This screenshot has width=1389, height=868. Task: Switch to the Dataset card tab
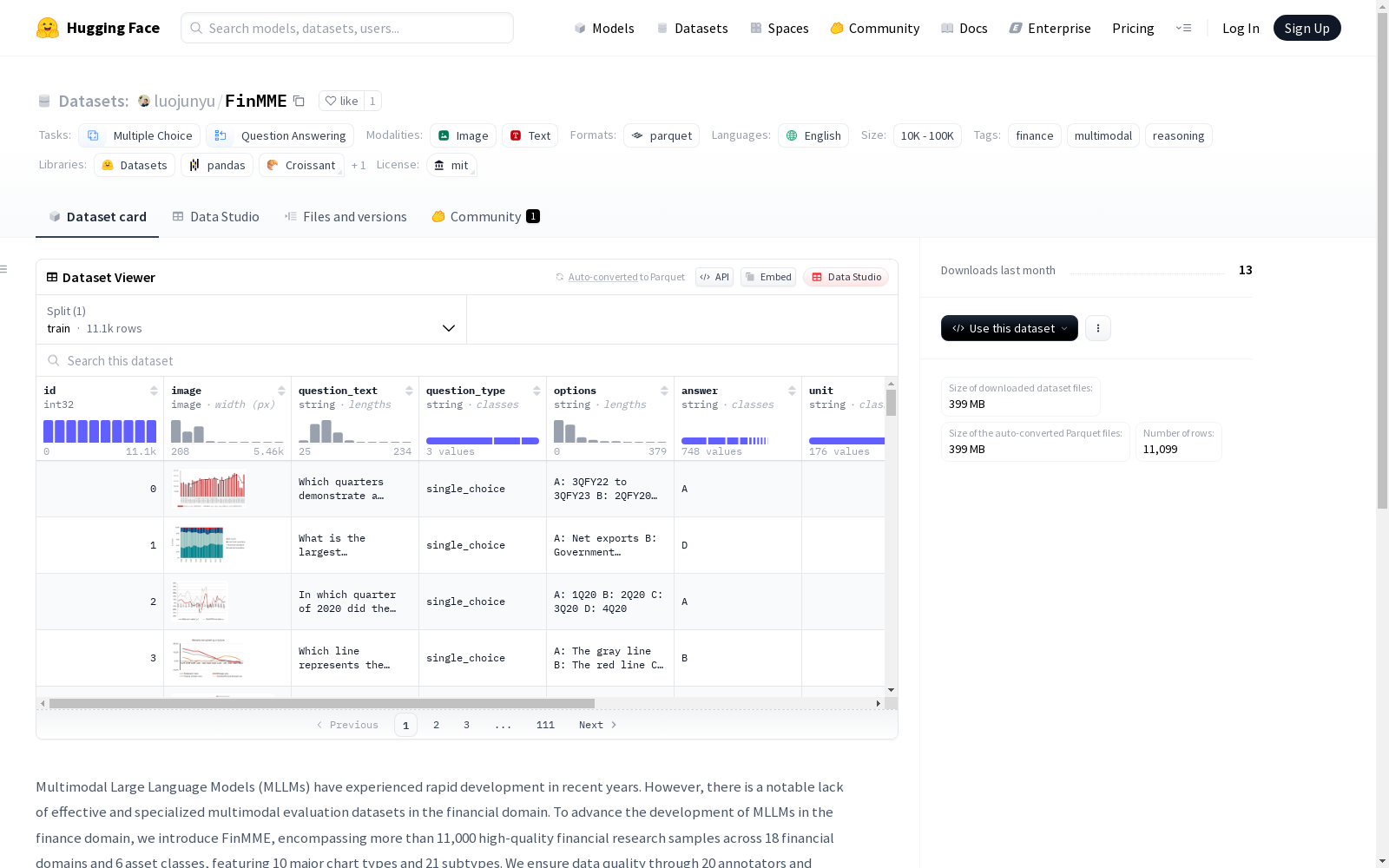tap(97, 217)
